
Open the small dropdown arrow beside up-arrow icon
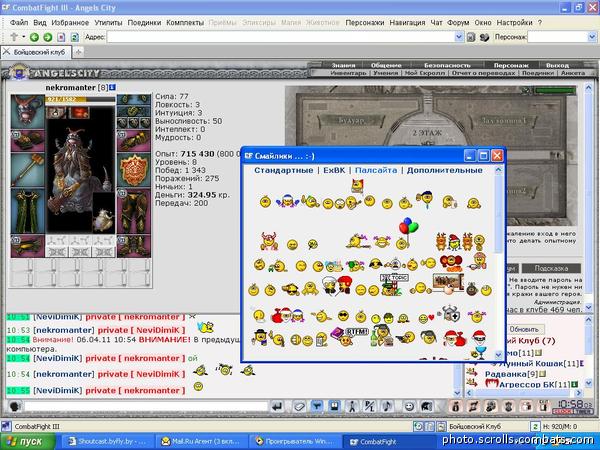(23, 37)
